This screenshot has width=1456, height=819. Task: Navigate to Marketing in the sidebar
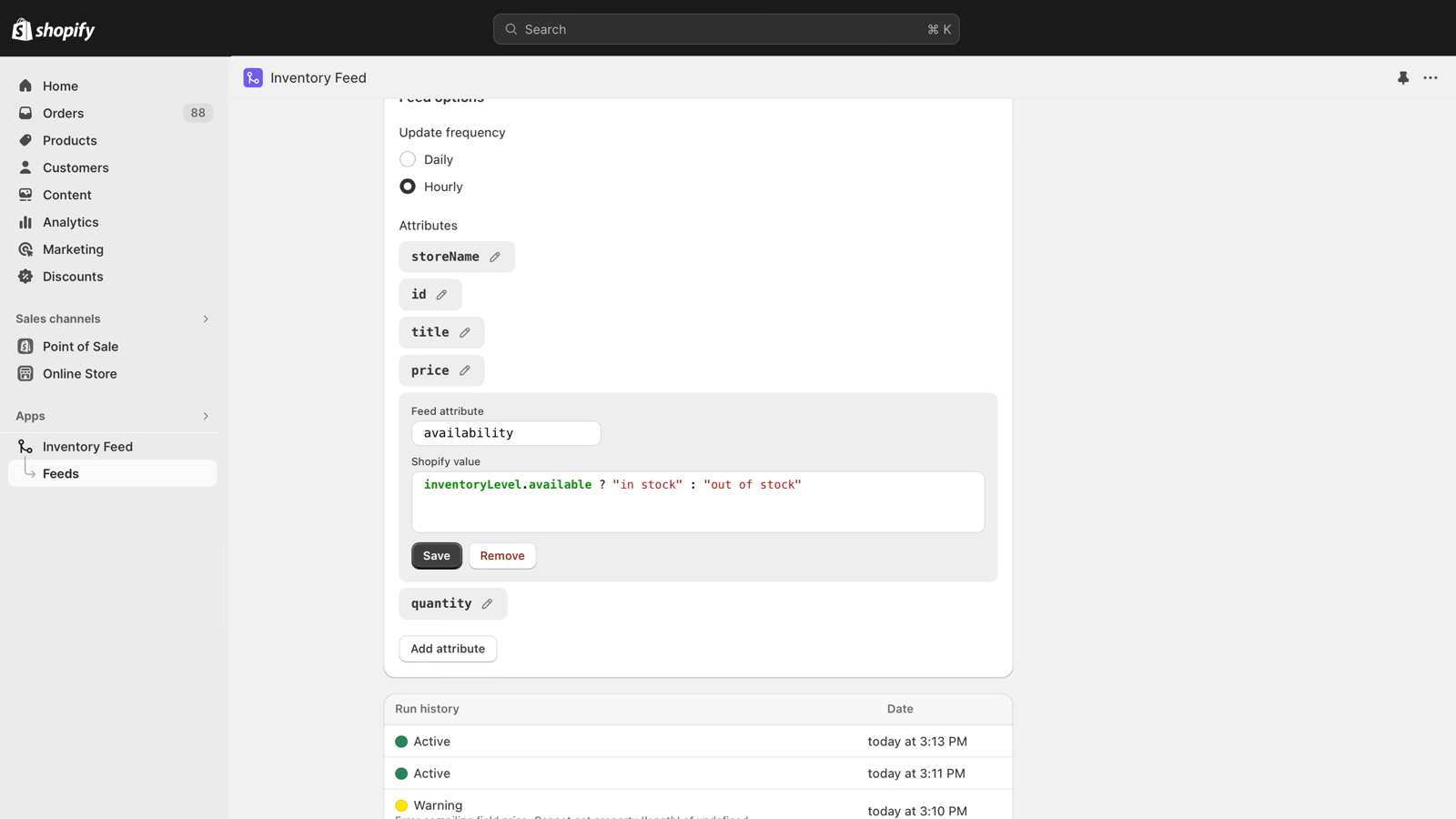point(25,249)
